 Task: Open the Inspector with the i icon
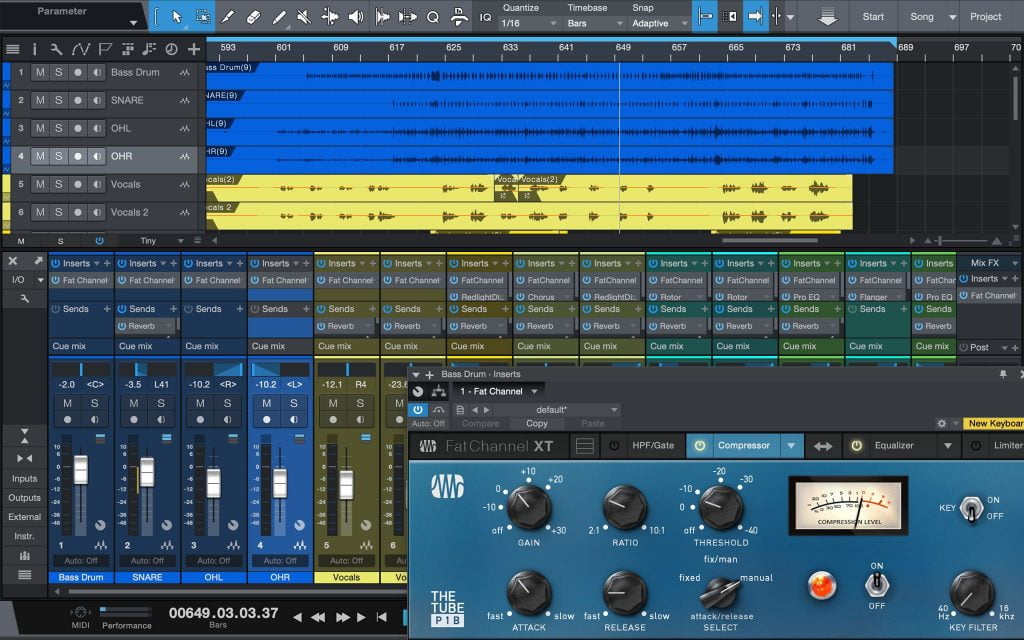[x=35, y=49]
